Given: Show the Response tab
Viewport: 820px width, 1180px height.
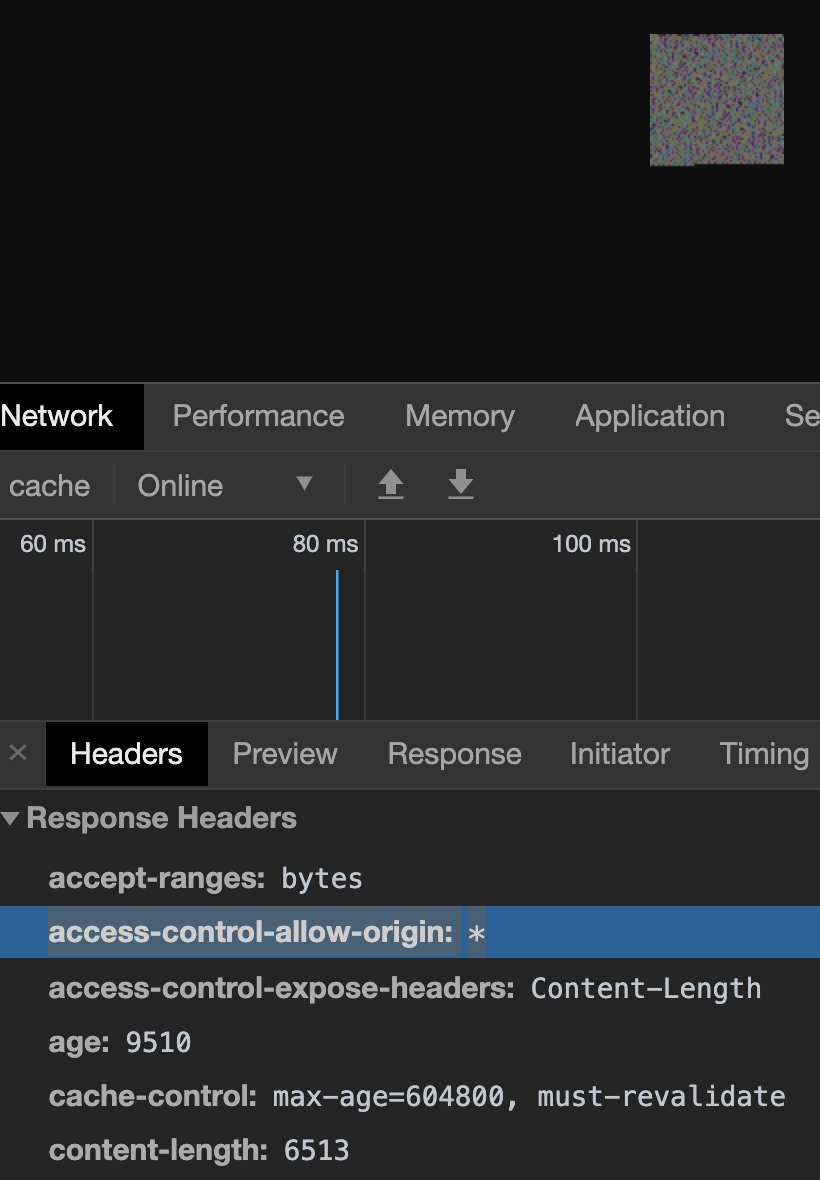Looking at the screenshot, I should [454, 754].
